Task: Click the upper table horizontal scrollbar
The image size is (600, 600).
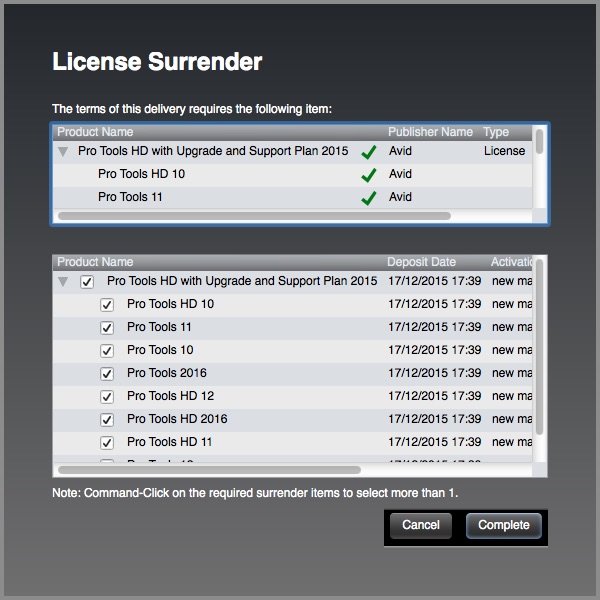Action: [x=254, y=216]
